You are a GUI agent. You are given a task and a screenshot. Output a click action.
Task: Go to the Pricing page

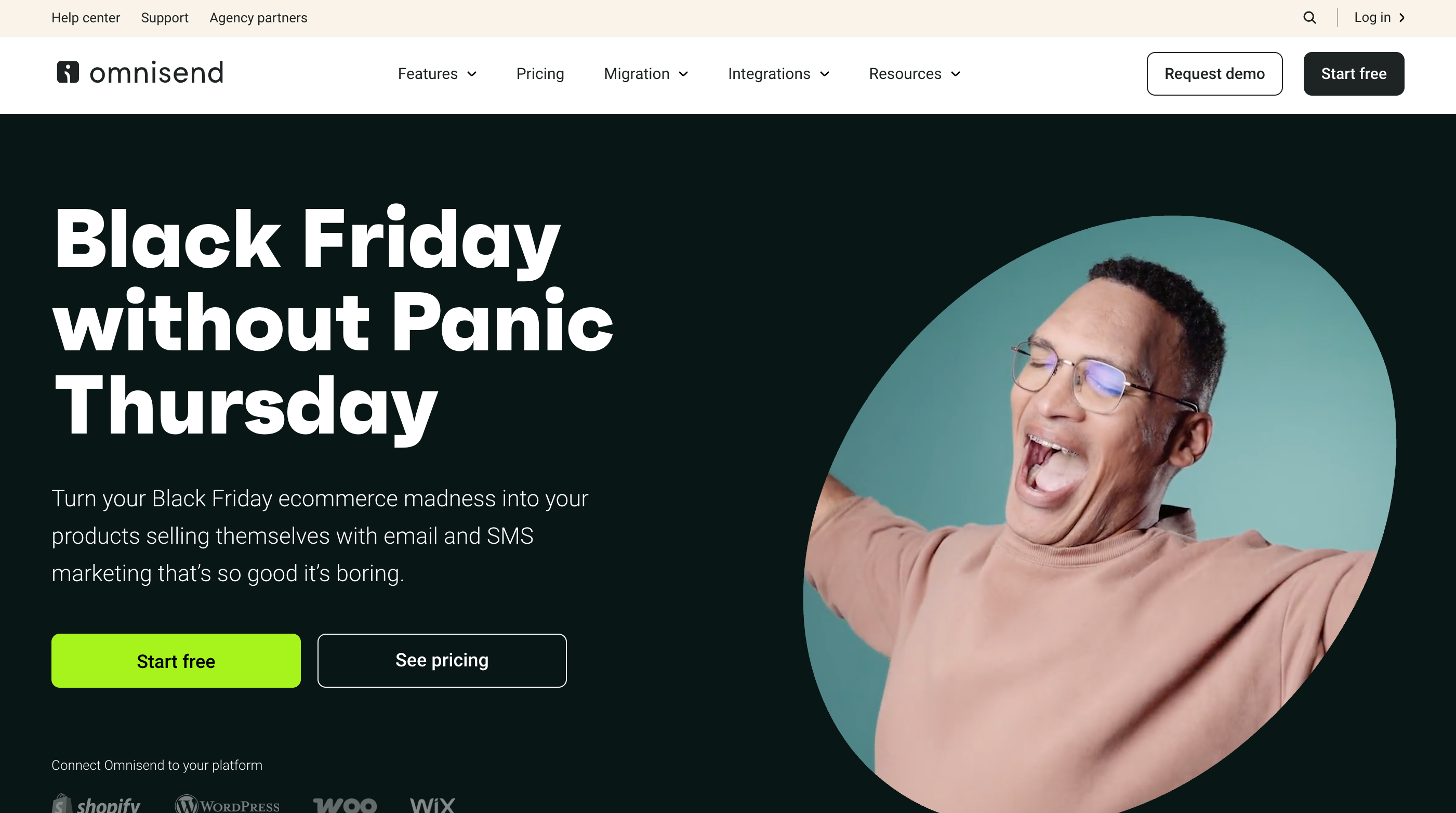pyautogui.click(x=540, y=74)
